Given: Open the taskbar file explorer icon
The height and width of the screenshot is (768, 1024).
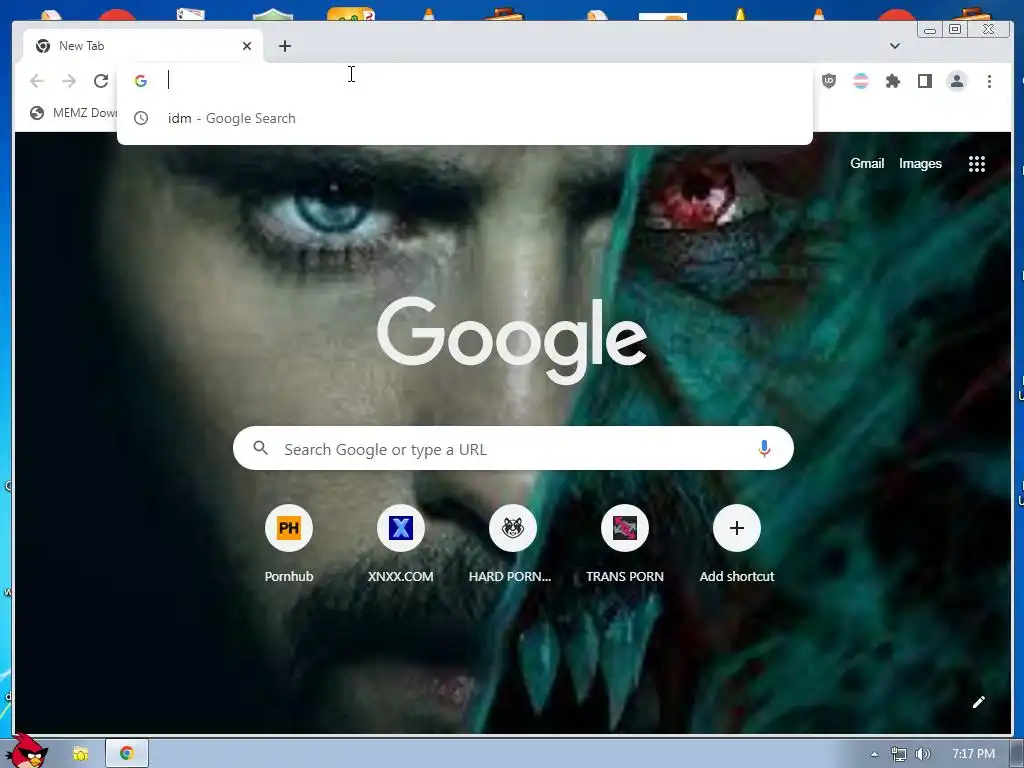Looking at the screenshot, I should (81, 754).
